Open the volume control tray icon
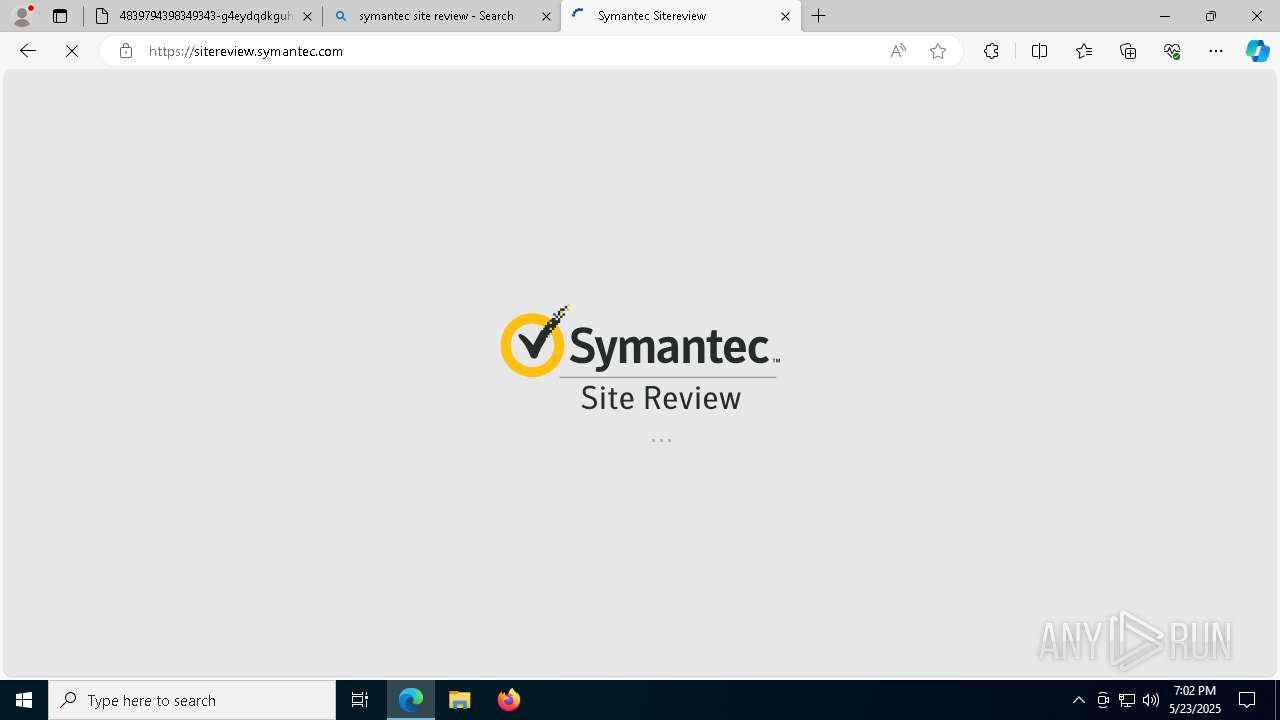 1151,700
